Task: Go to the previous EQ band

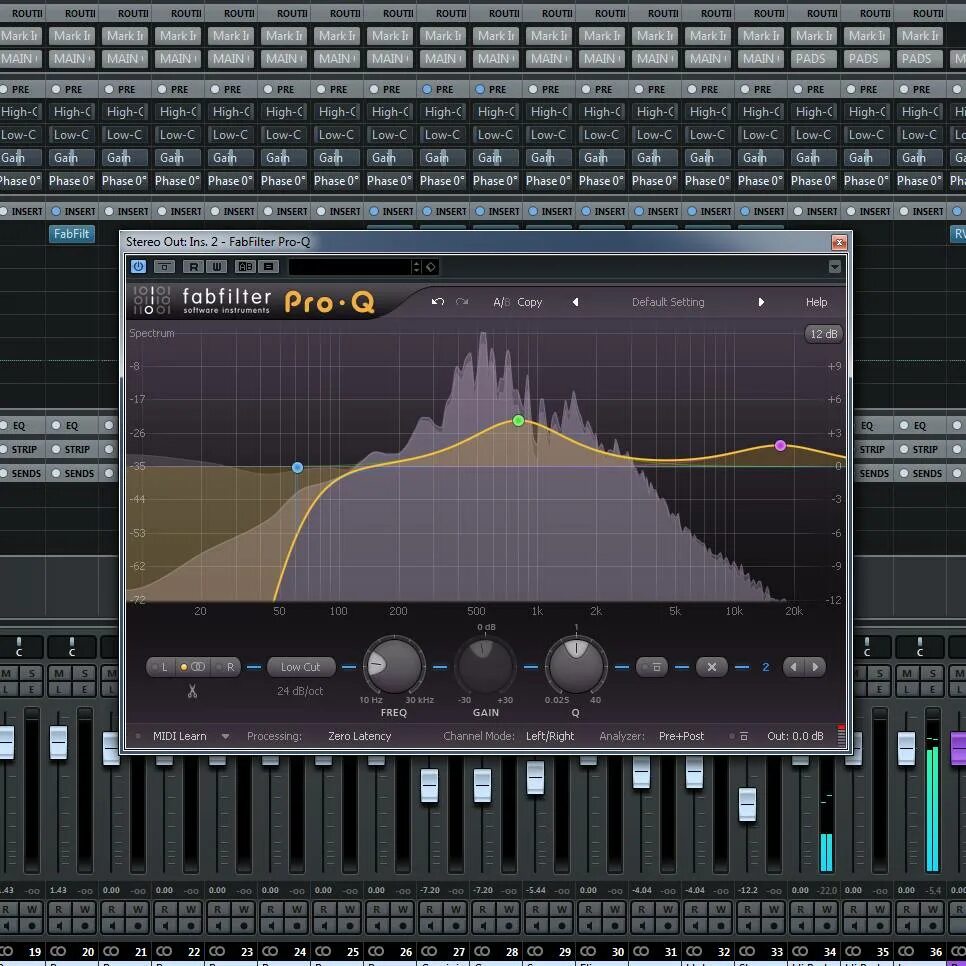Action: [794, 667]
